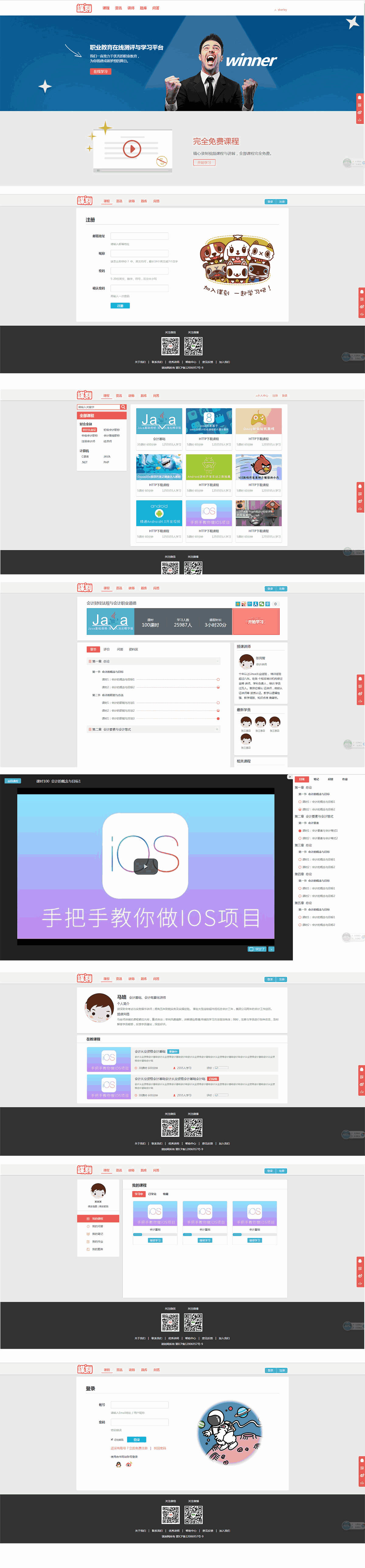Open the shirley user link in homepage header
This screenshot has width=365, height=1568.
pyautogui.click(x=280, y=10)
